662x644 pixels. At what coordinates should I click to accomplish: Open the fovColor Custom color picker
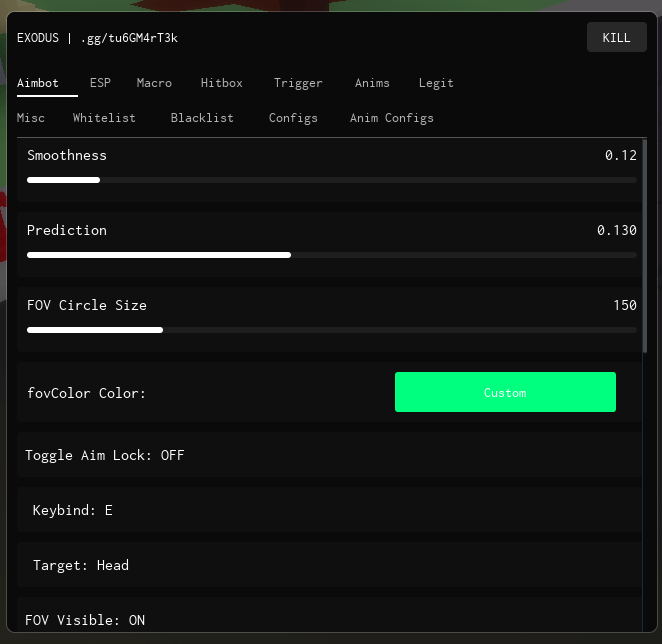pos(505,393)
